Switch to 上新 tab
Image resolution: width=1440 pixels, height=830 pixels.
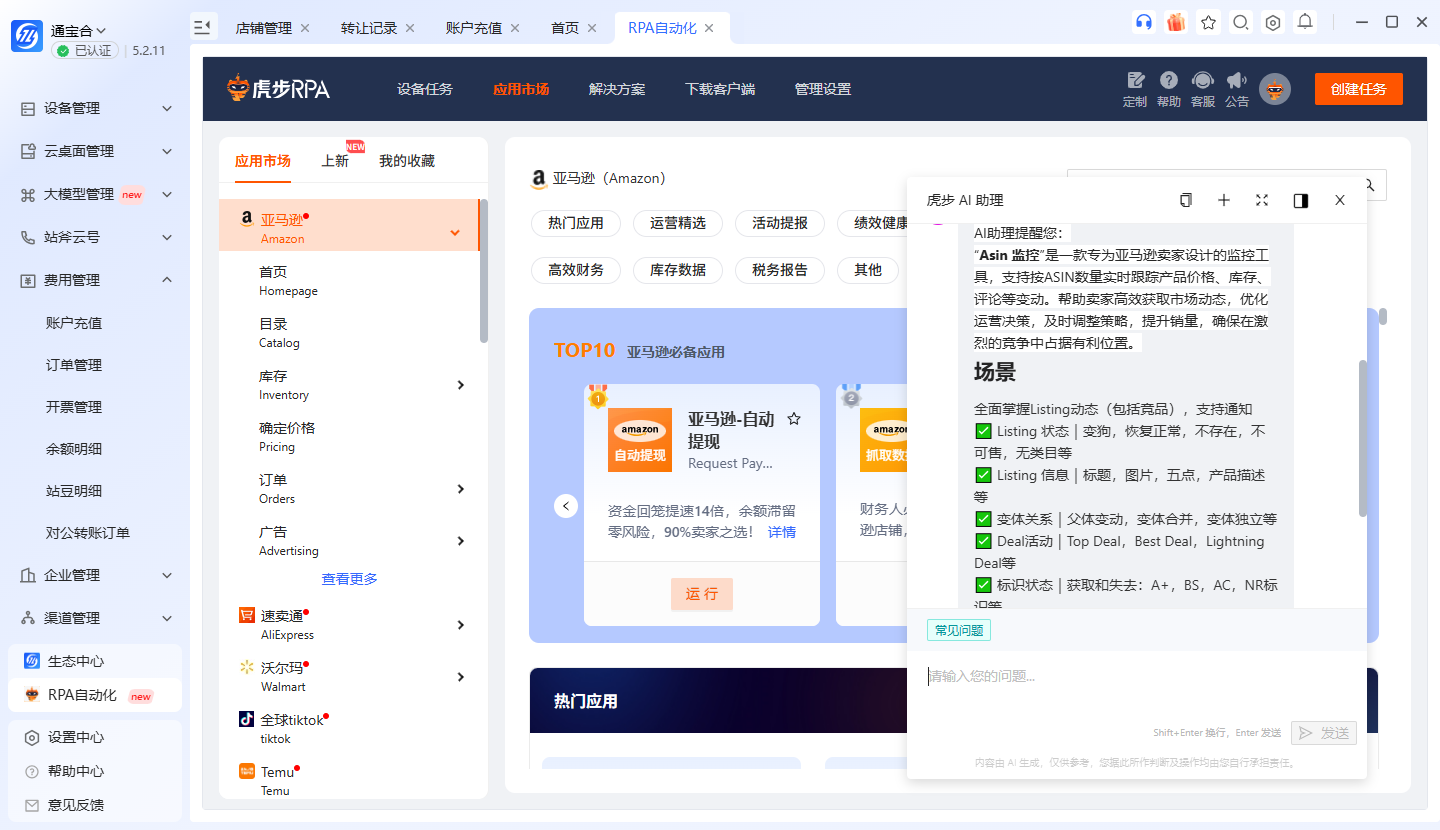(x=335, y=161)
